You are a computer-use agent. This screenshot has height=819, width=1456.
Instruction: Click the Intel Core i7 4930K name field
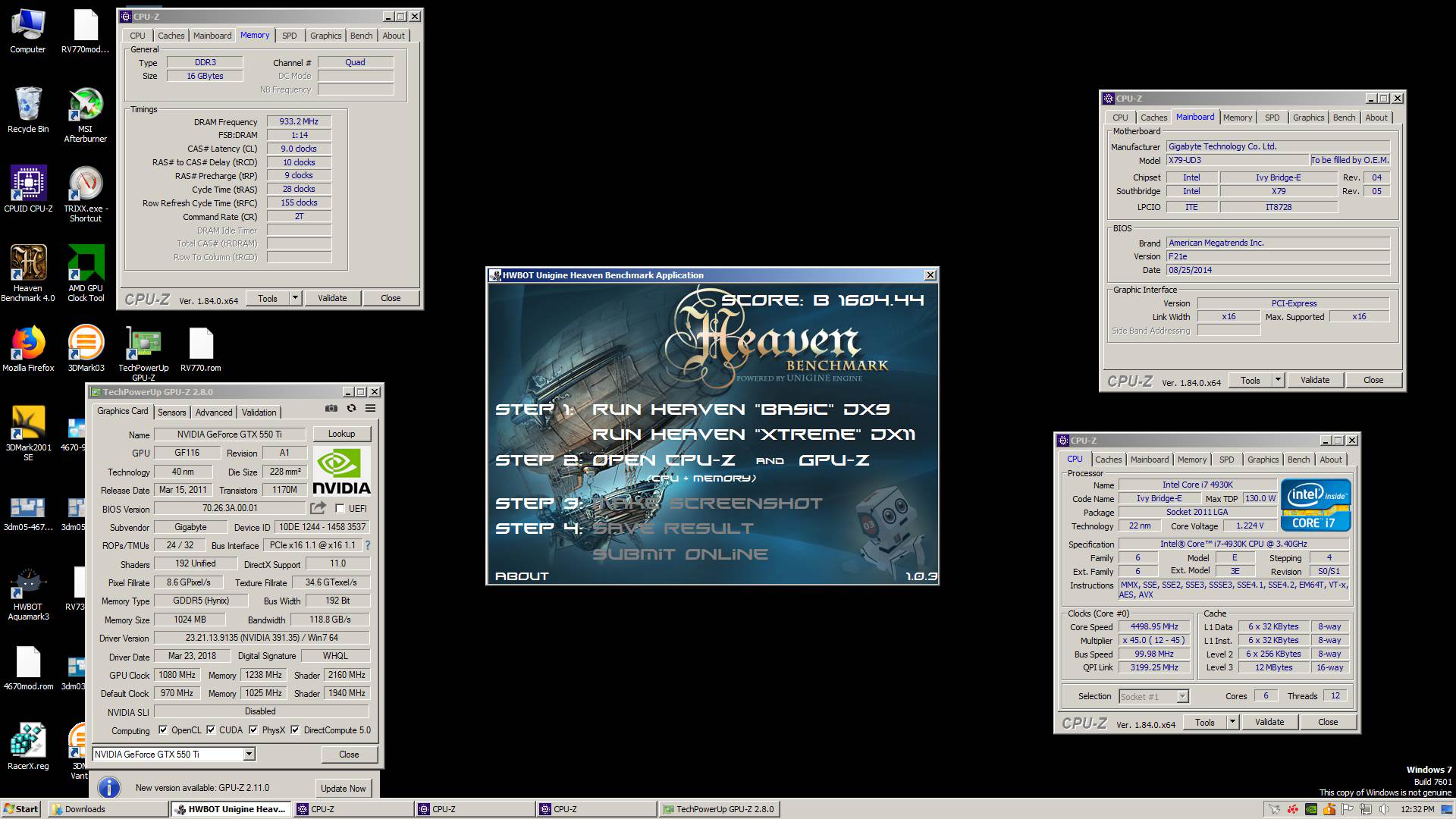click(1197, 485)
